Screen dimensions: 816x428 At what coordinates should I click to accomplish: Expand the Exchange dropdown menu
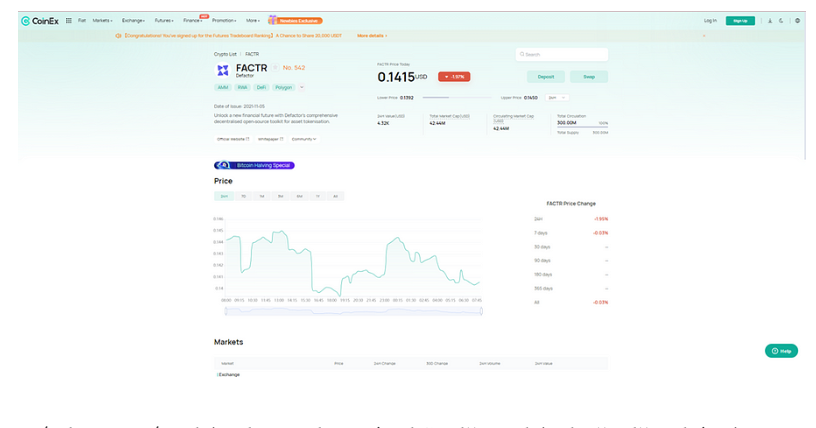coord(133,21)
